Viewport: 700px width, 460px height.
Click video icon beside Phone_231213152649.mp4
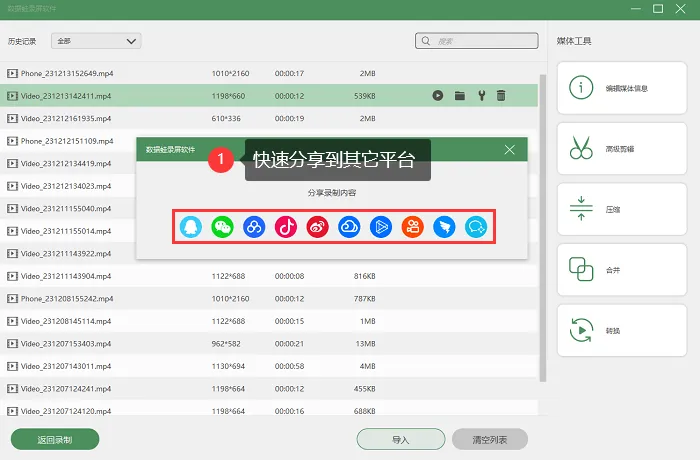(12, 73)
